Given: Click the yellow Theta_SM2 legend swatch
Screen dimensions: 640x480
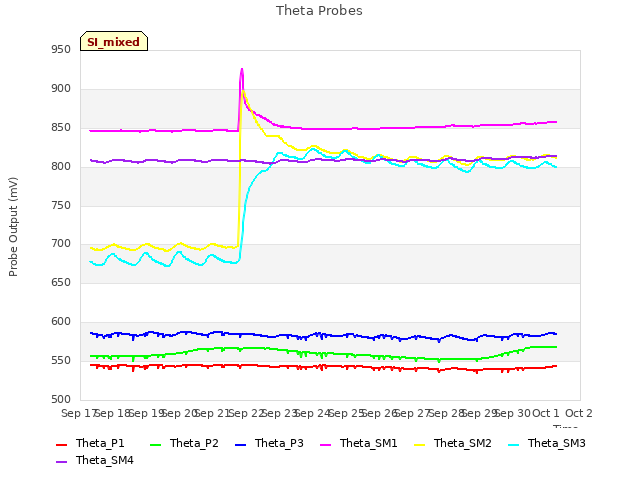Looking at the screenshot, I should tap(420, 444).
